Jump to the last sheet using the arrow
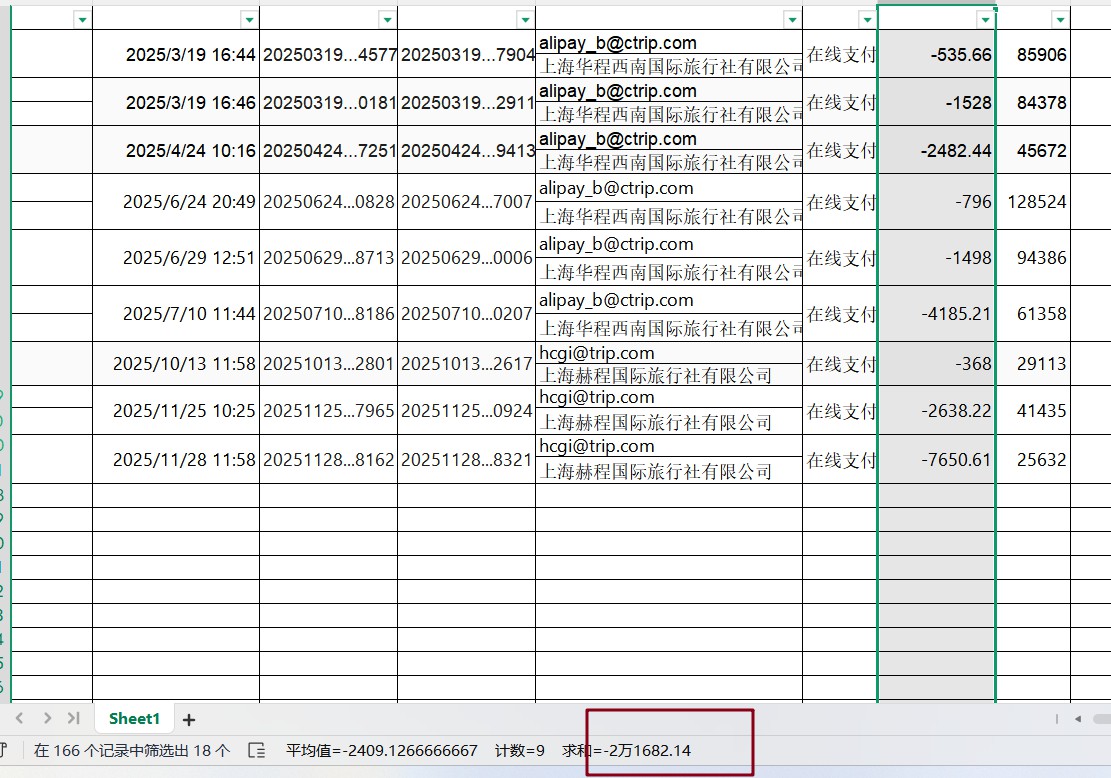1111x778 pixels. 73,718
